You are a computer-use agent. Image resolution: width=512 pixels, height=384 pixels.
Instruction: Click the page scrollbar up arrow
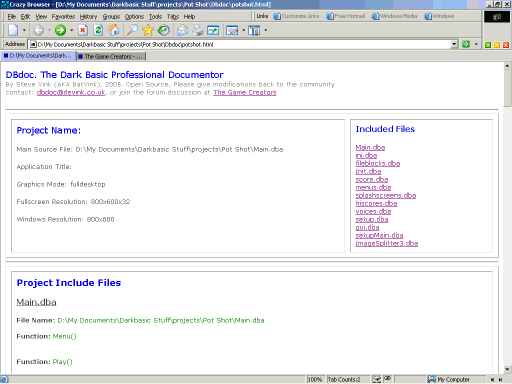pos(507,66)
